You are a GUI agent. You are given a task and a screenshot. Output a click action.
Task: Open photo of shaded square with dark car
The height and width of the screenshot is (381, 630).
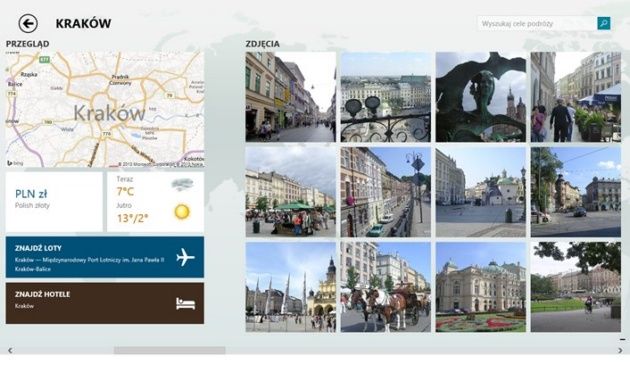576,192
